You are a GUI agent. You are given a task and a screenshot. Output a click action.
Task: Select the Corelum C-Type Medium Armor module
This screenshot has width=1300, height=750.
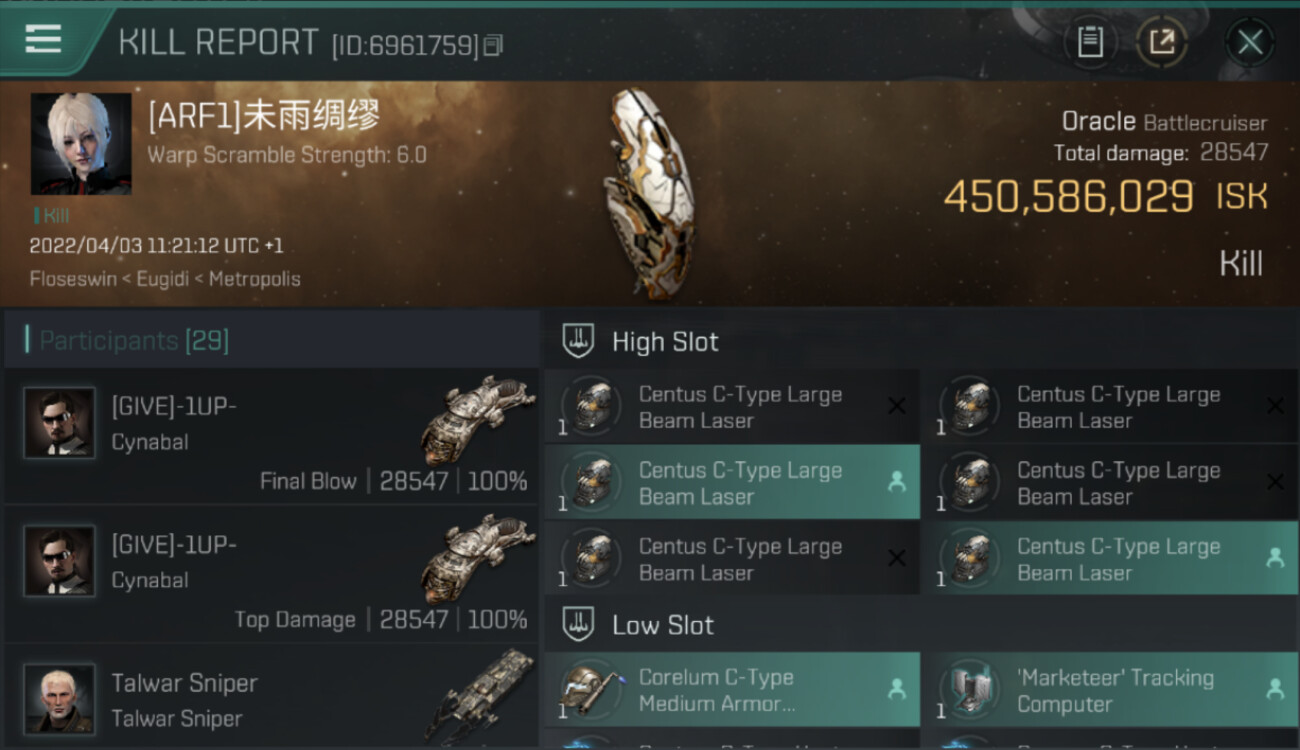point(732,690)
